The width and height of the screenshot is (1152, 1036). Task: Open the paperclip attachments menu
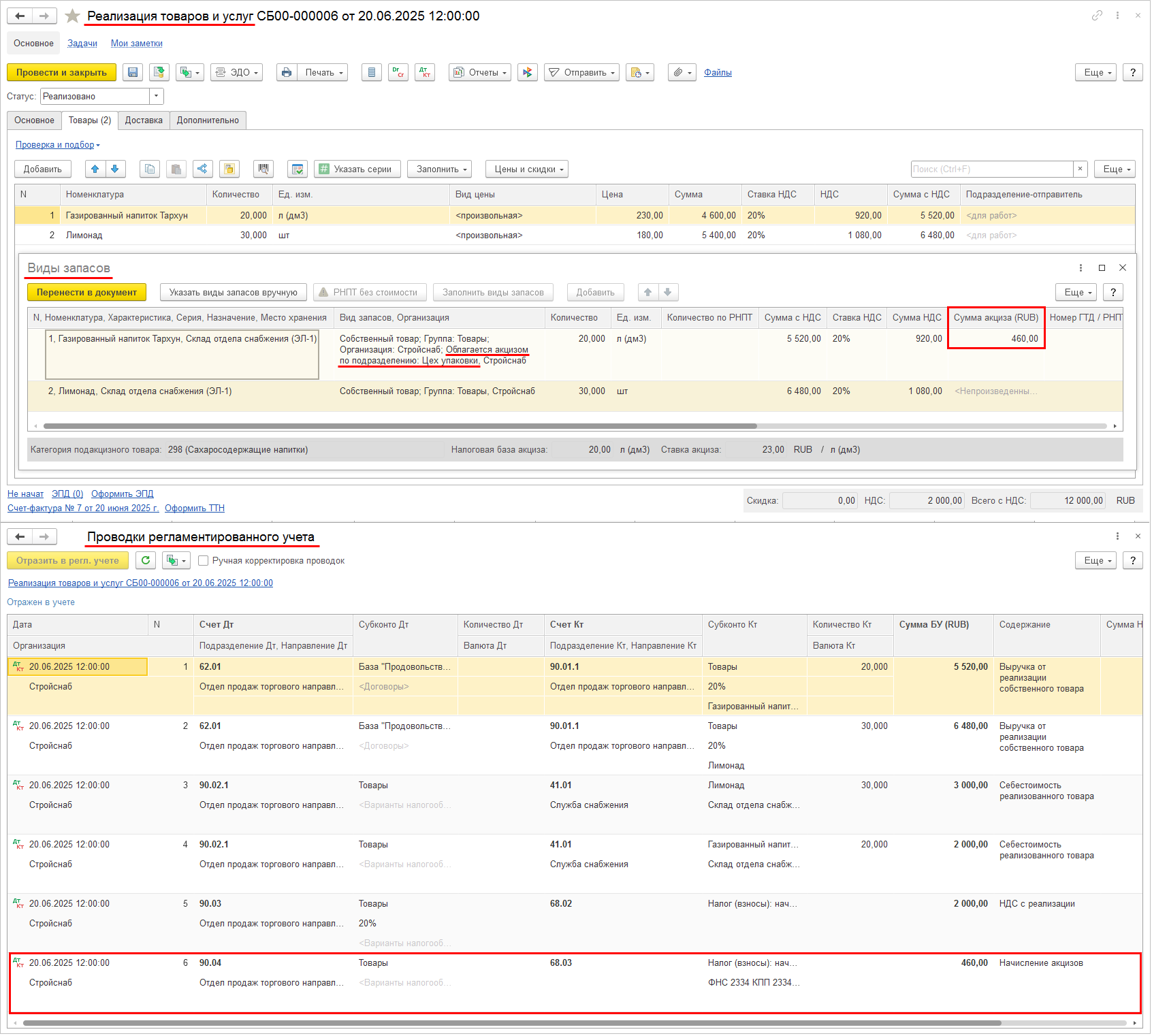[x=682, y=72]
